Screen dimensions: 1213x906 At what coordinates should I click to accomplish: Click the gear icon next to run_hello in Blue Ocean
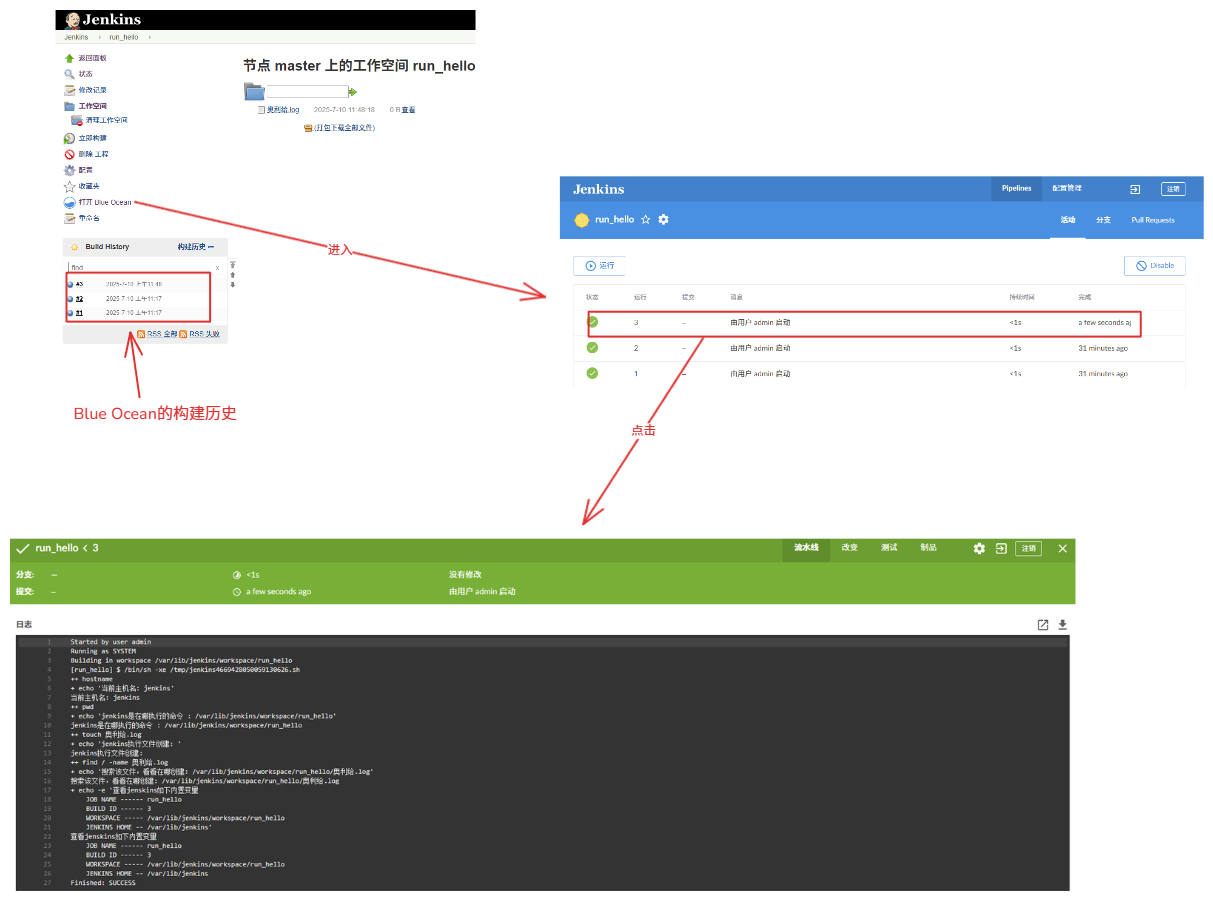click(x=663, y=219)
